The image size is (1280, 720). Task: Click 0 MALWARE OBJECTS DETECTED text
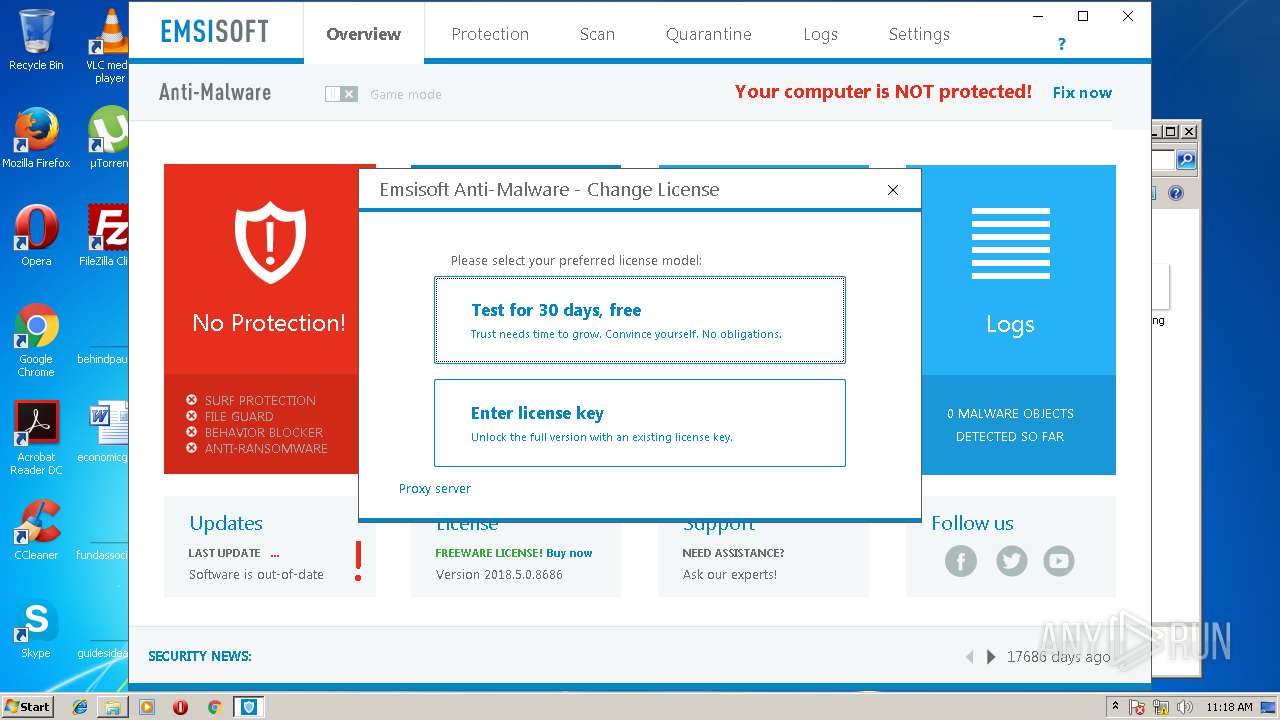pos(1010,425)
